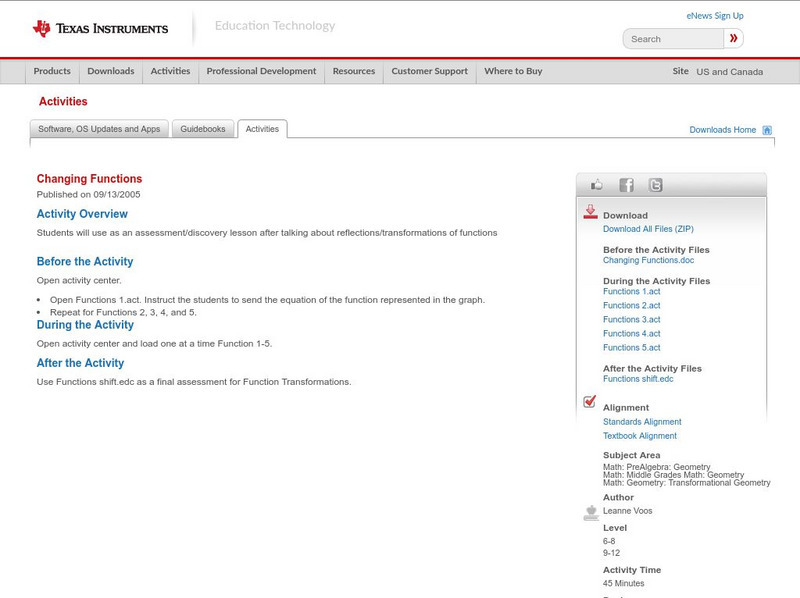Click inside the Search input field
This screenshot has width=800, height=598.
[670, 37]
